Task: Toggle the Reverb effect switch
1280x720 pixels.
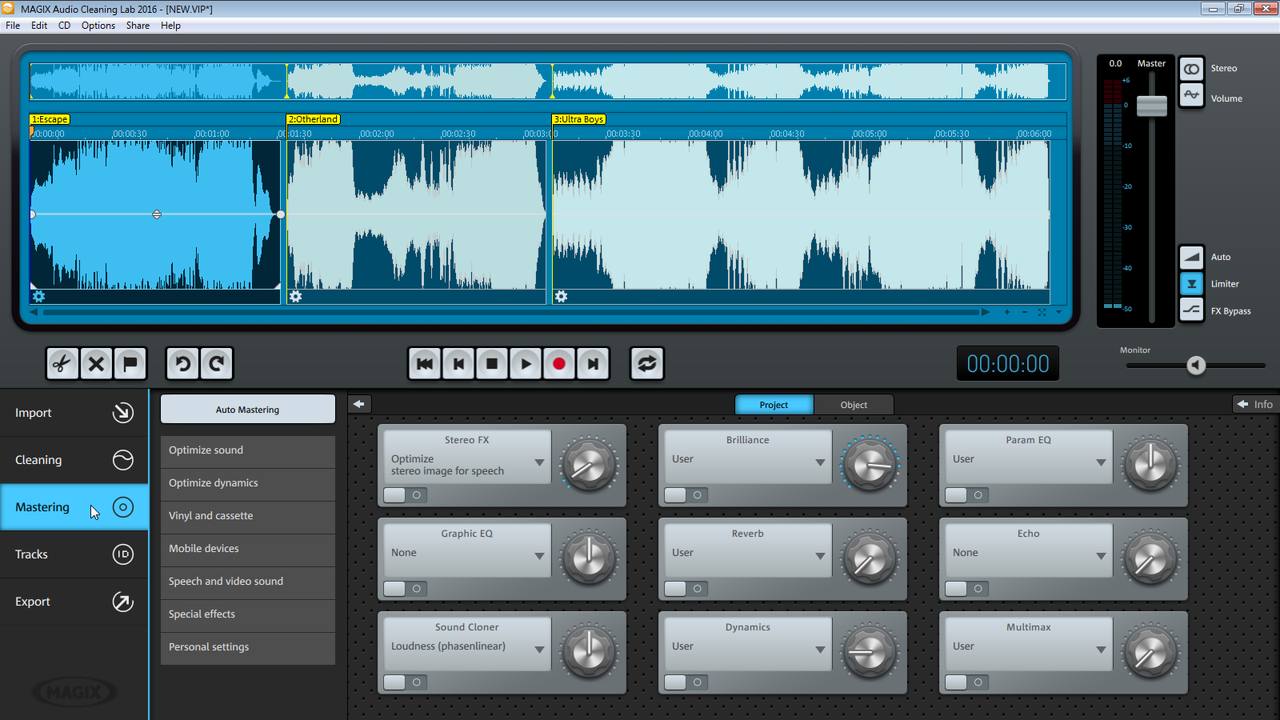Action: [x=686, y=589]
